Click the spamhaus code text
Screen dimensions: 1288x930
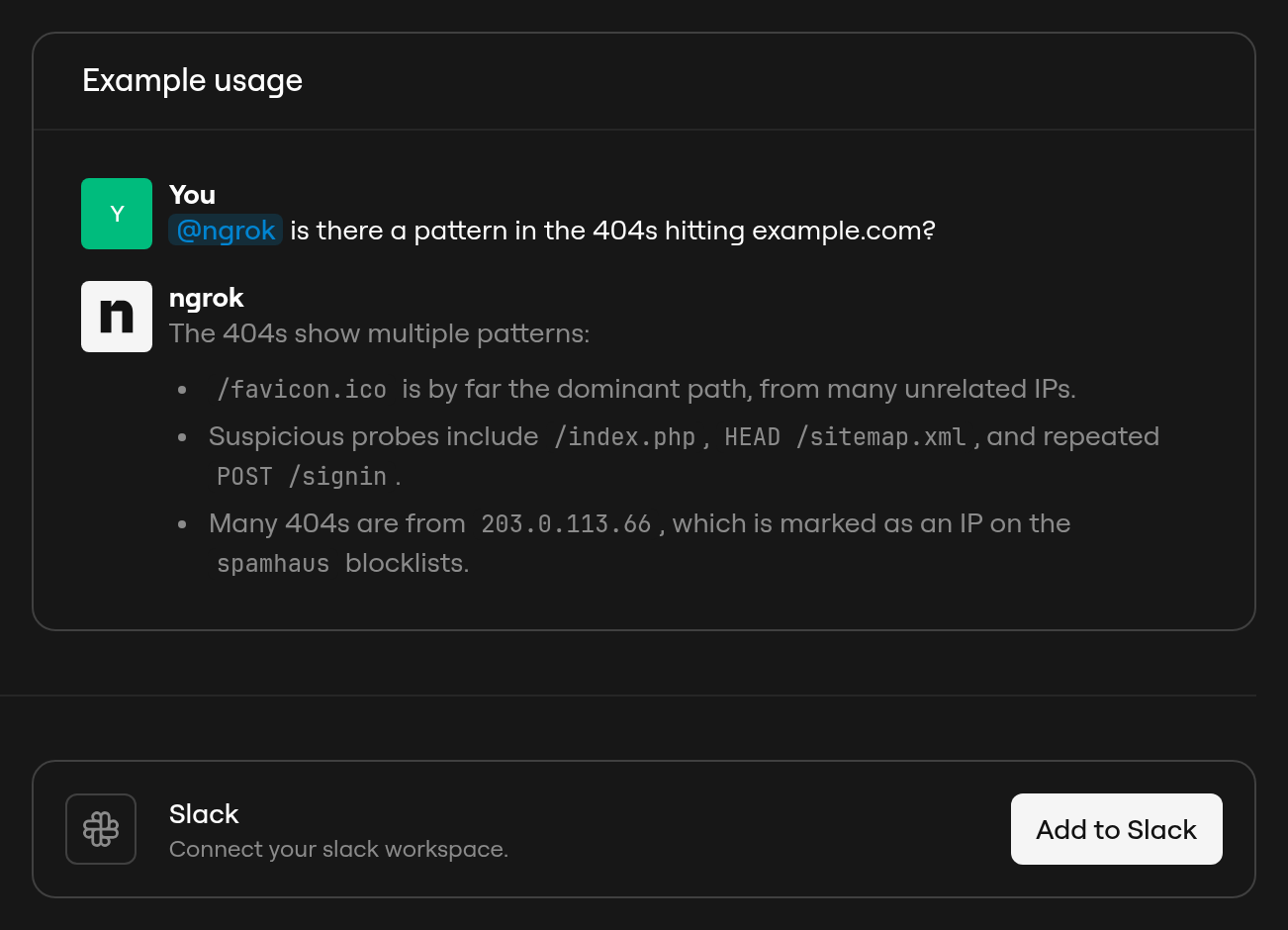pos(273,564)
